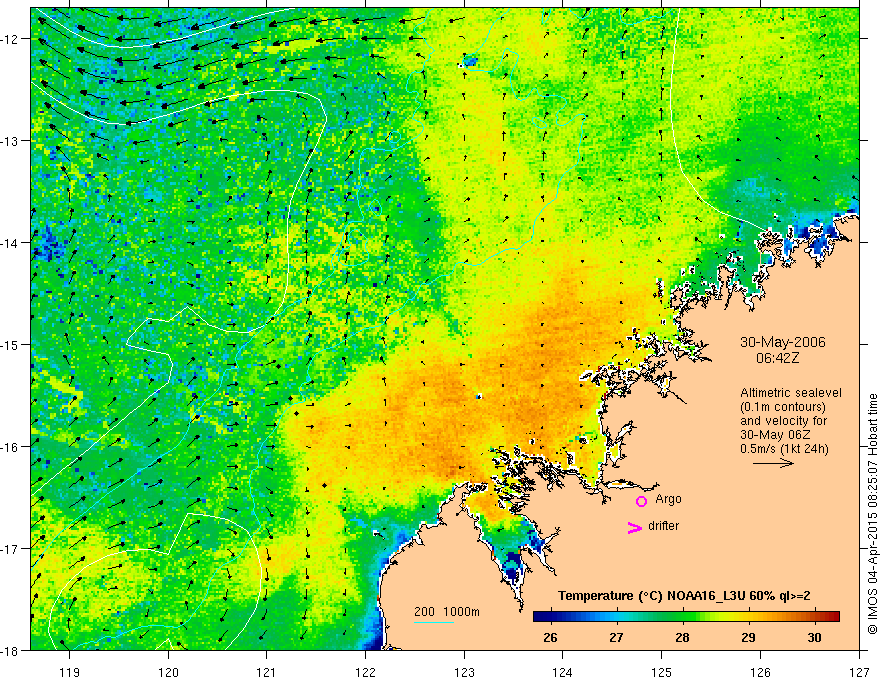Screen dimensions: 880x680
Task: Click latitude axis label -15
Action: 10,344
